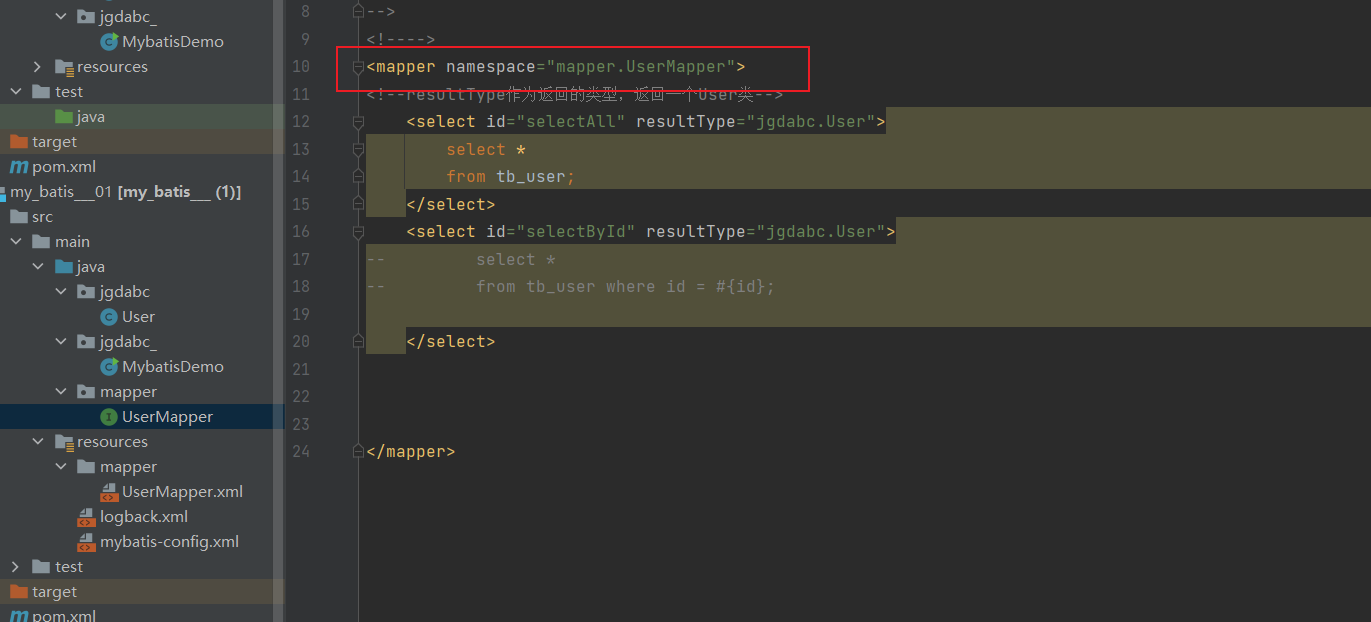Fold the selectById select tag at line 16
The image size is (1371, 622).
(x=358, y=232)
